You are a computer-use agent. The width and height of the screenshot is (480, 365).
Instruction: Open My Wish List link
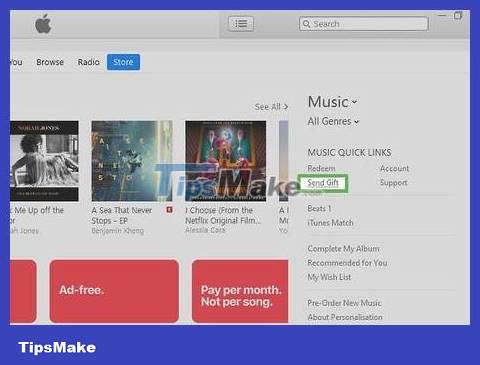pyautogui.click(x=329, y=277)
